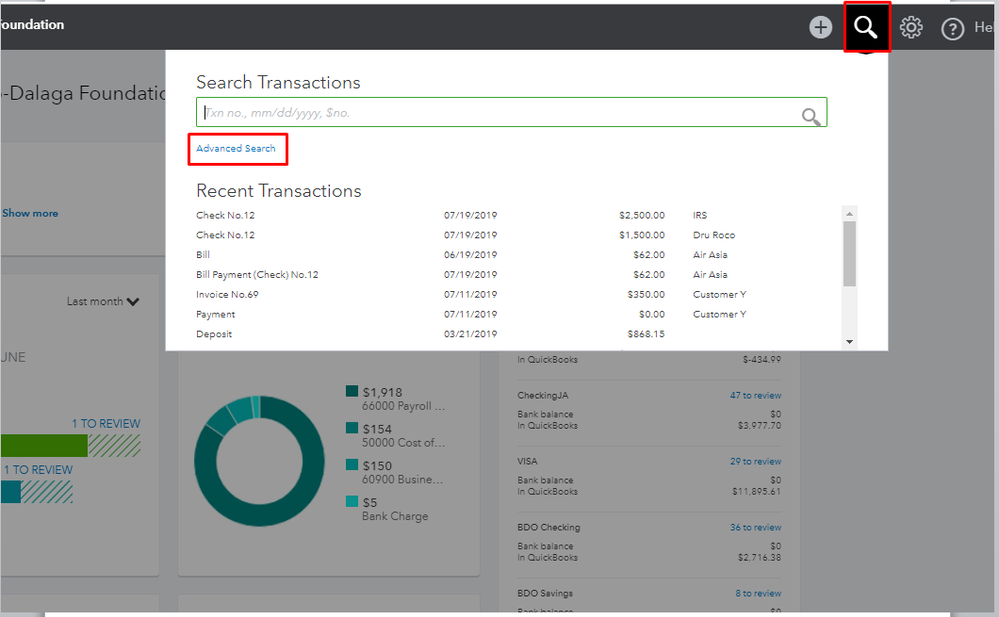The height and width of the screenshot is (617, 999).
Task: Click the plus Create icon in header
Action: 821,27
